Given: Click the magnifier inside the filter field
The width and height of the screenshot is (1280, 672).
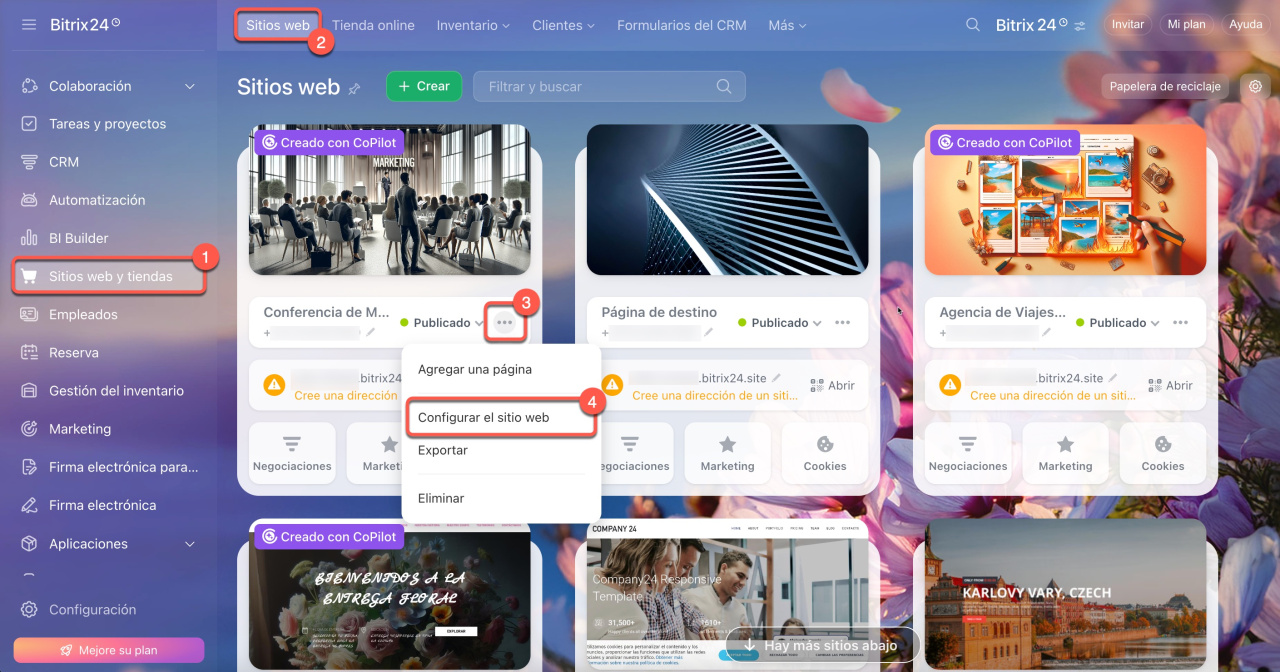Looking at the screenshot, I should (724, 87).
